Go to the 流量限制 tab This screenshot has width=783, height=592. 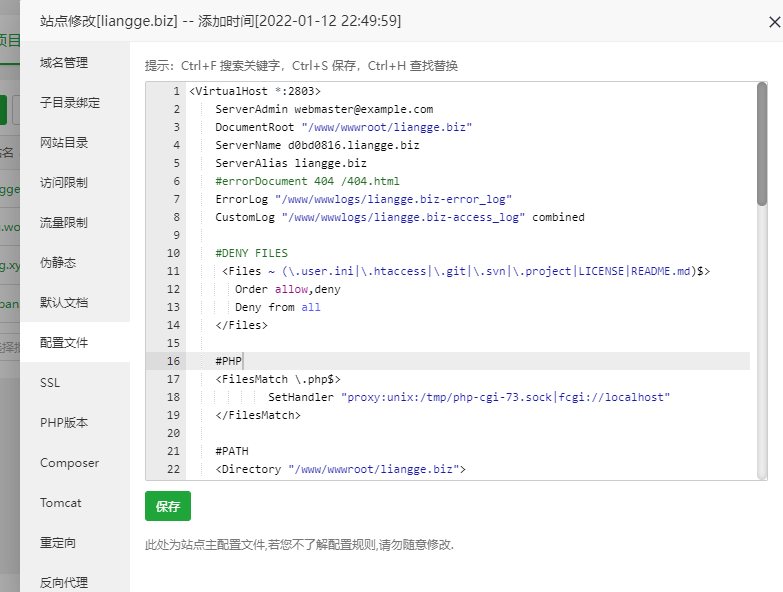coord(64,222)
